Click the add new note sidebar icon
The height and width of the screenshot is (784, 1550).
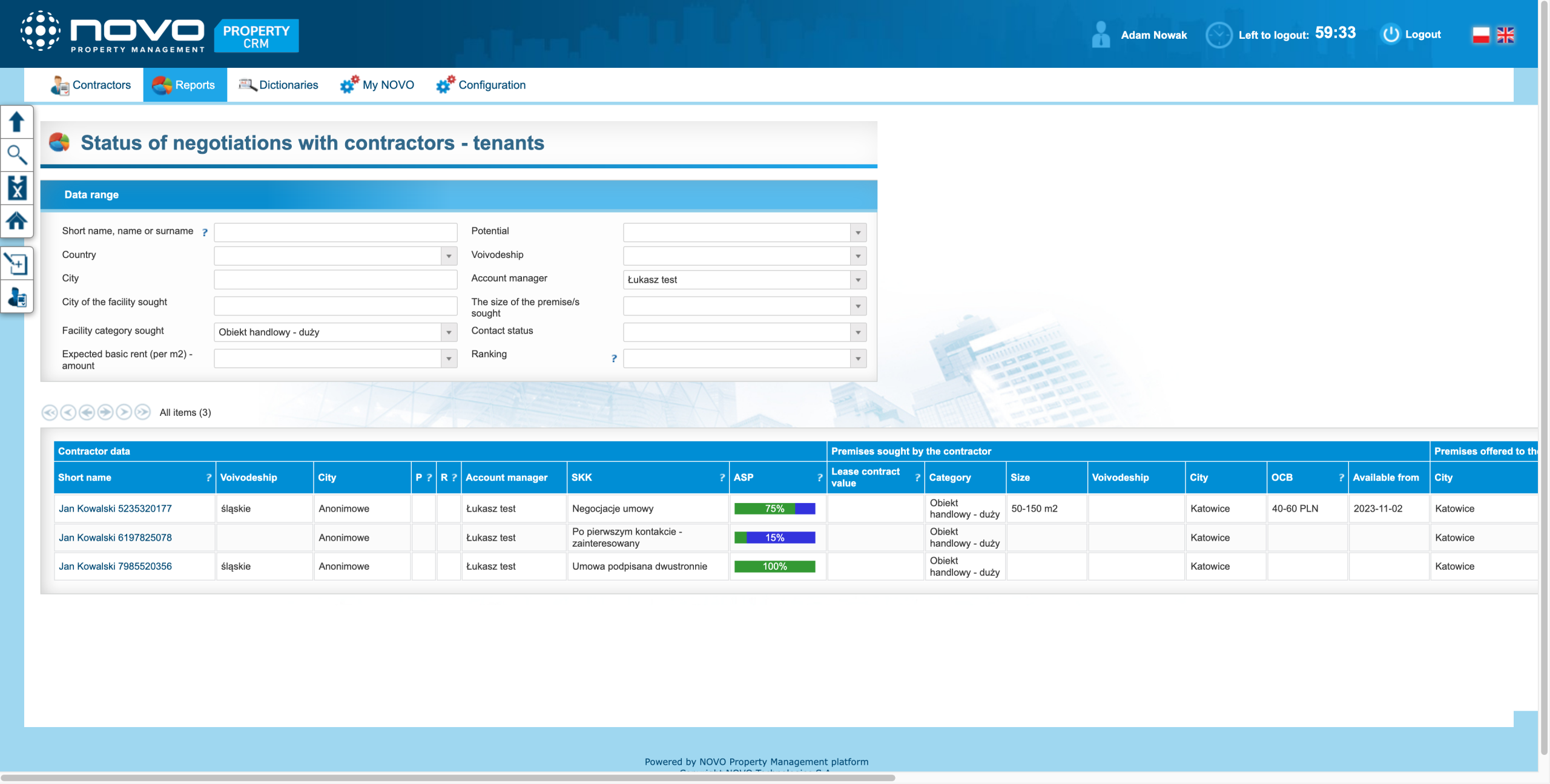[x=16, y=264]
